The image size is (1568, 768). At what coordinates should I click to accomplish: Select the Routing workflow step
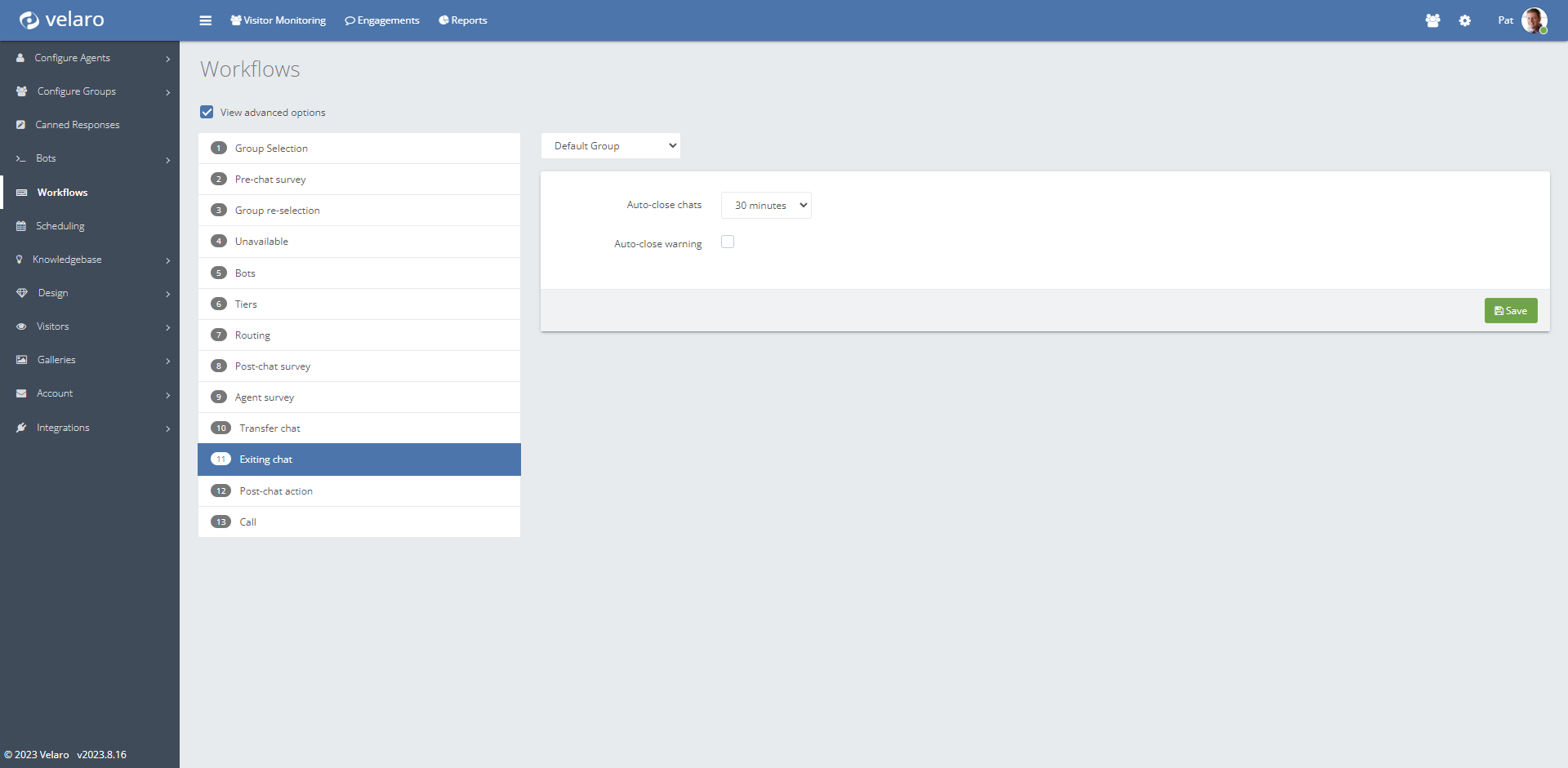pos(252,335)
